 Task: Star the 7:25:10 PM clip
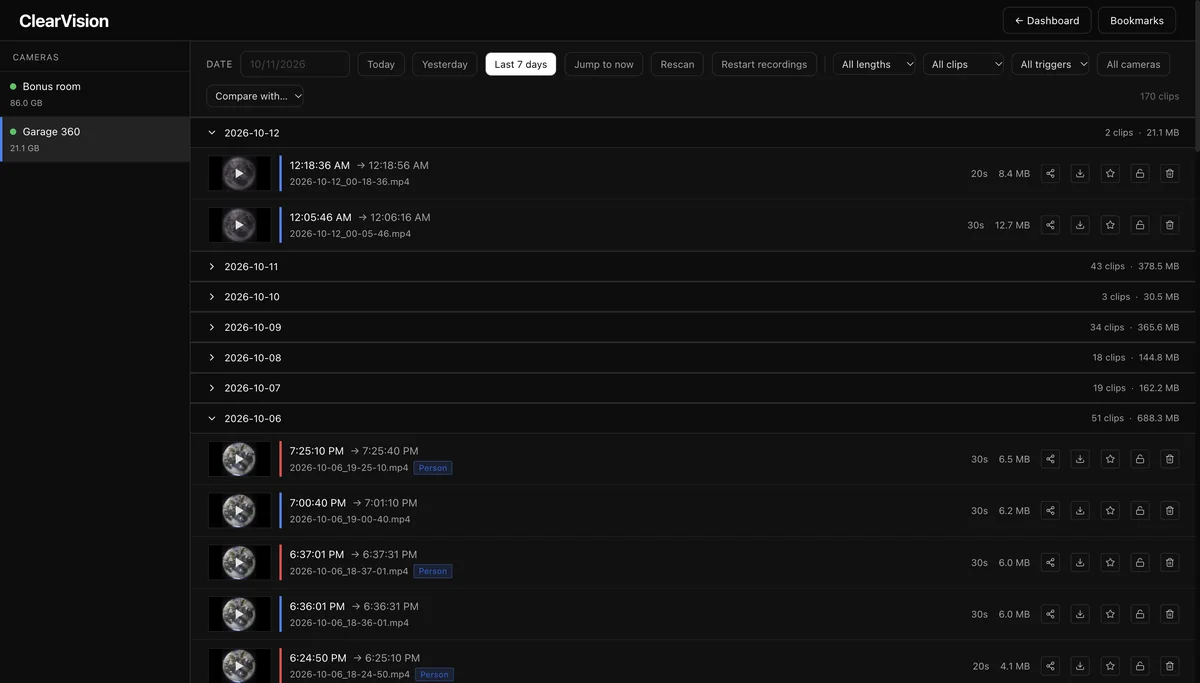(x=1110, y=459)
